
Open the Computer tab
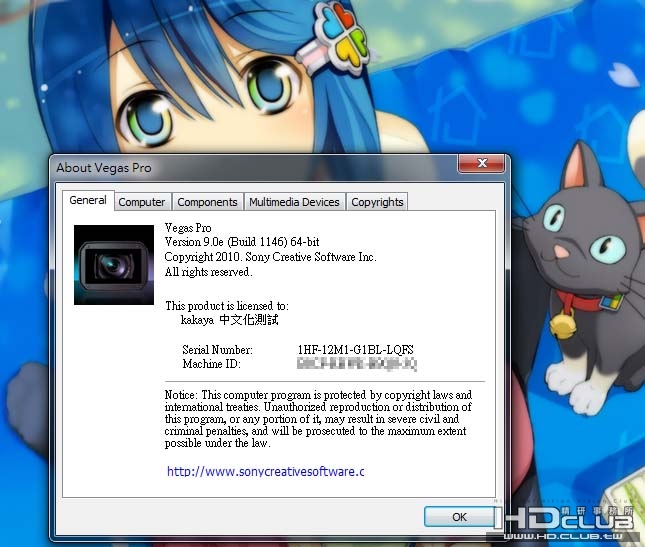(x=142, y=202)
